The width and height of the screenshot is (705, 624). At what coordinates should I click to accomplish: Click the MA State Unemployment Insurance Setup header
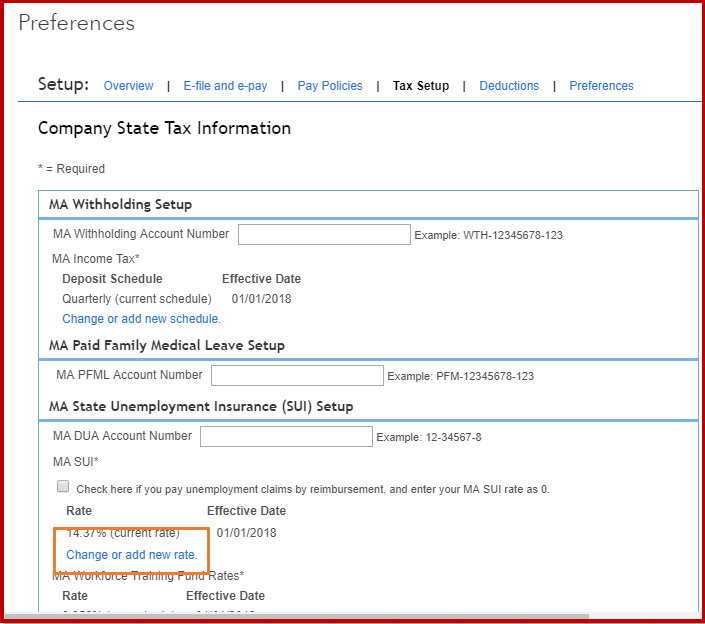click(x=201, y=406)
